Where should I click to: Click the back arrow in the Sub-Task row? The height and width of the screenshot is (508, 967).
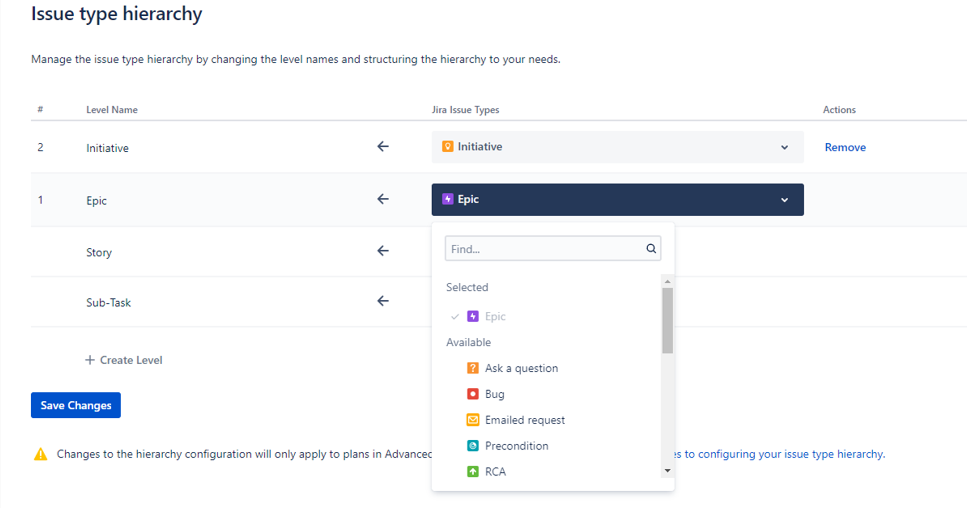(x=383, y=301)
